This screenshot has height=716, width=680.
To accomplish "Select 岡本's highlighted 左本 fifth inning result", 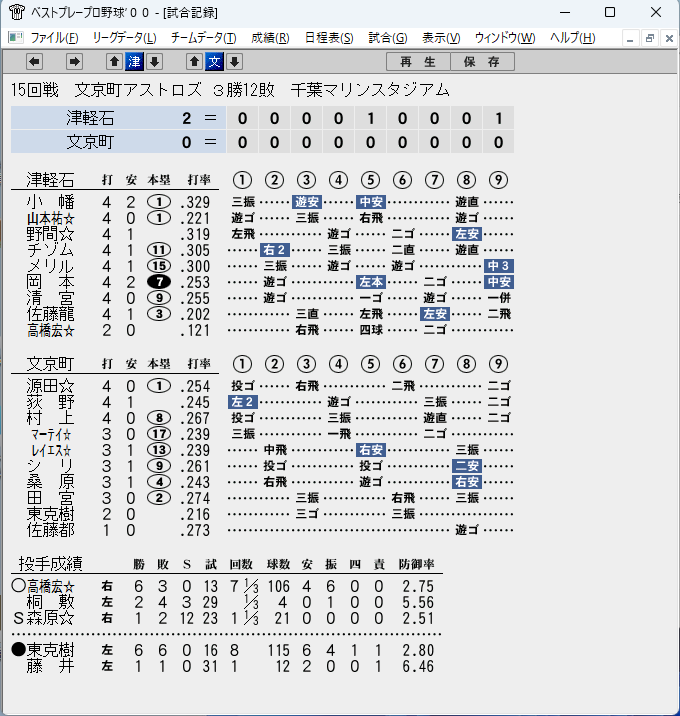I will (371, 282).
